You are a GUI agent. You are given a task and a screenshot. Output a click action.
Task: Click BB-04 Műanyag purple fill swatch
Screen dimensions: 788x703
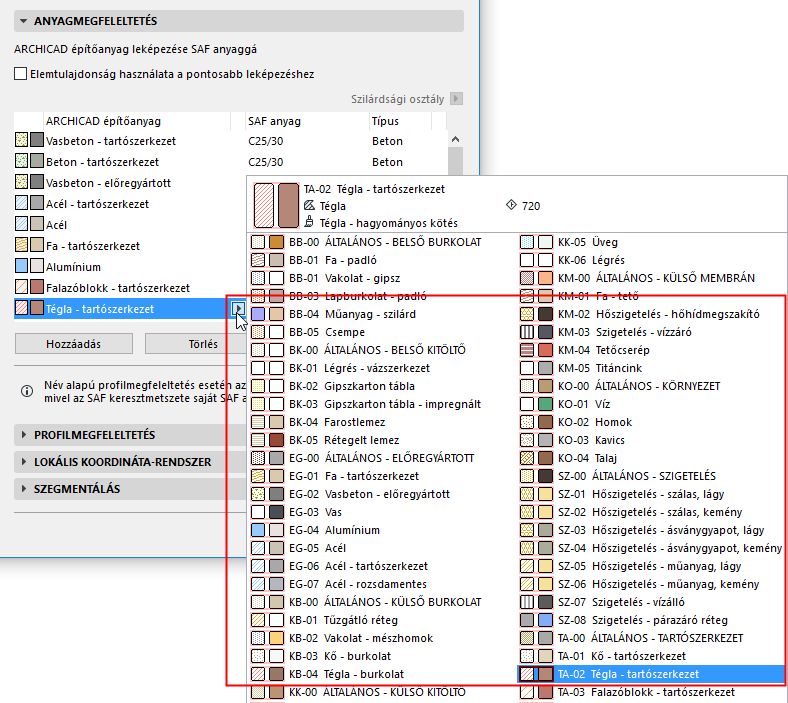258,314
